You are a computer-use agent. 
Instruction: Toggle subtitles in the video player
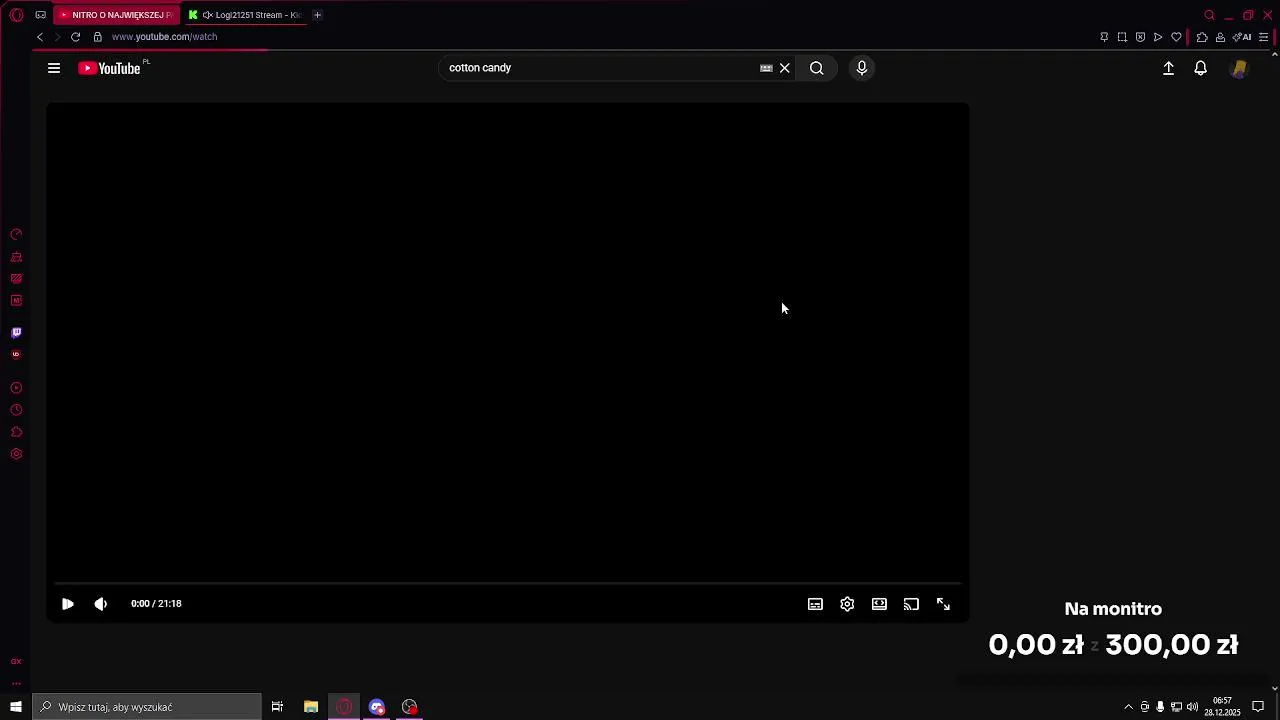point(815,604)
